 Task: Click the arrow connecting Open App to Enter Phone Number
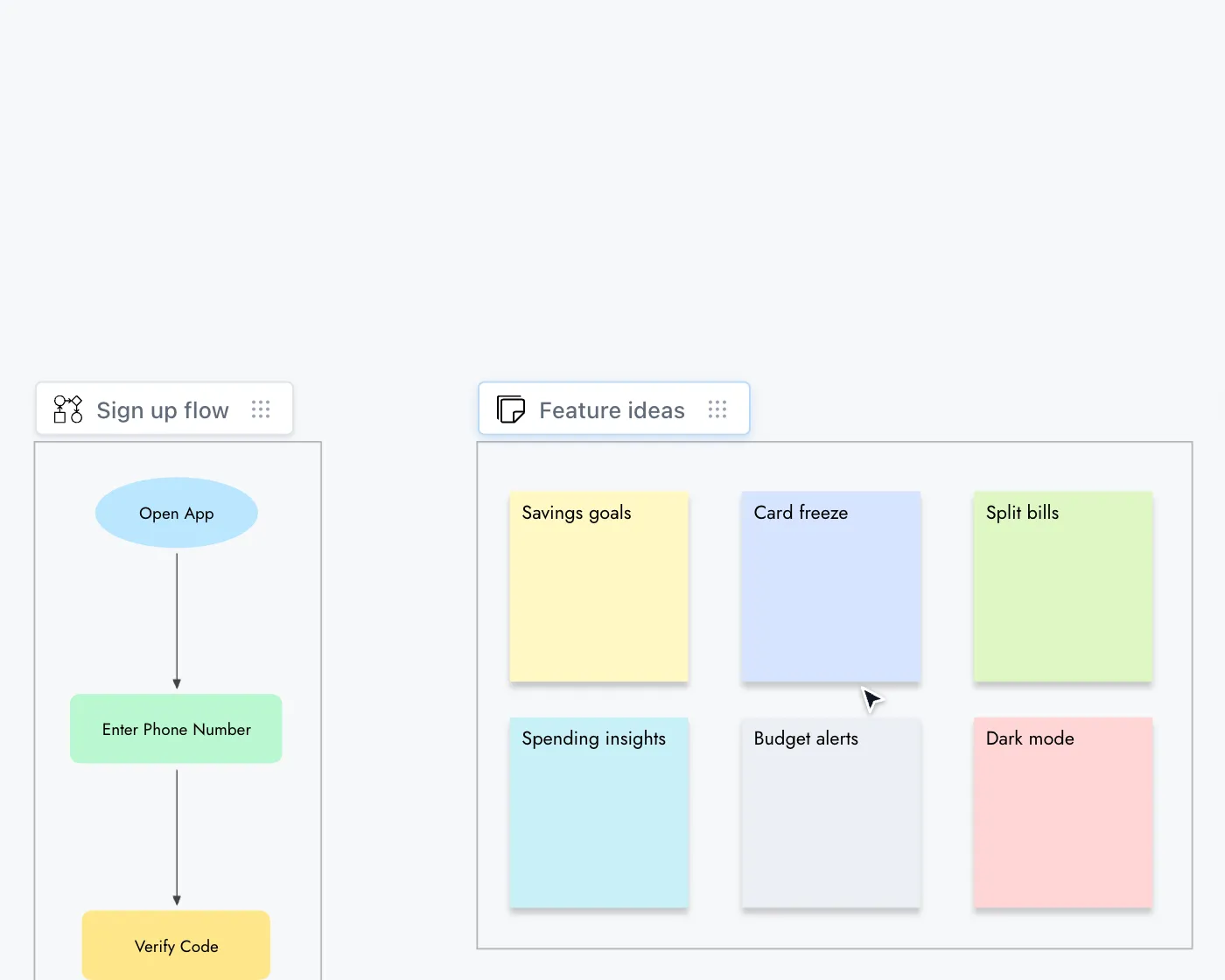(177, 621)
